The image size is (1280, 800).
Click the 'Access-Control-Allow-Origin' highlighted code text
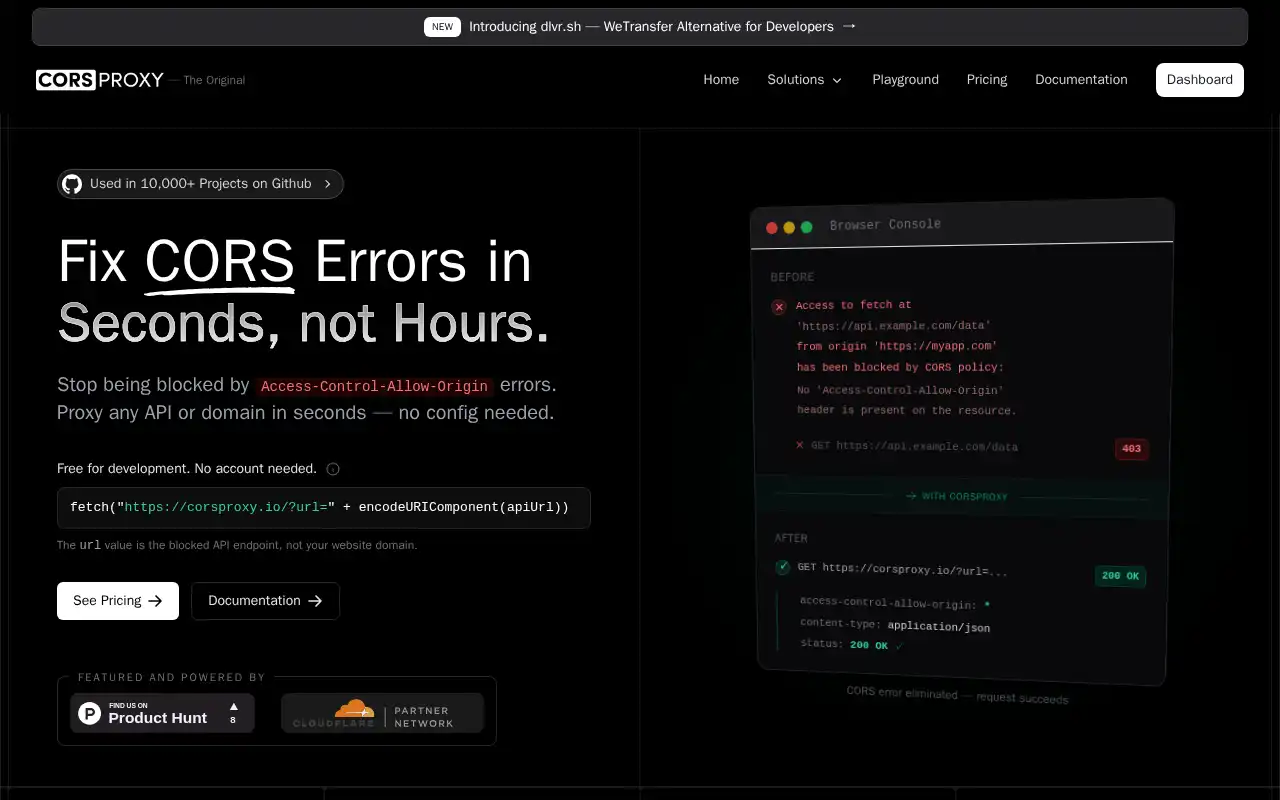tap(375, 386)
